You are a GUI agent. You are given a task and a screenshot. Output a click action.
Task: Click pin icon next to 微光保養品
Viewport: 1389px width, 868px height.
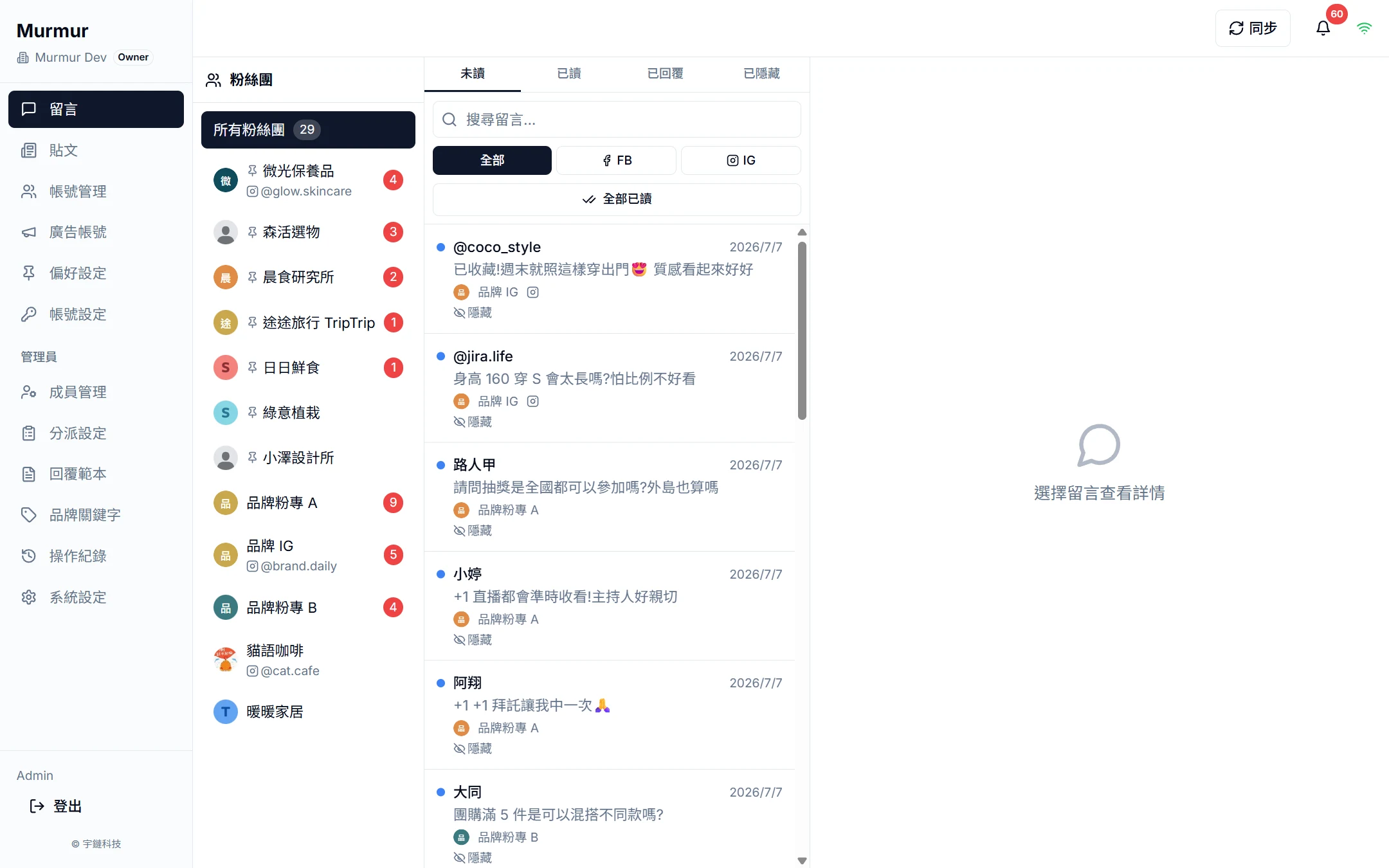252,170
